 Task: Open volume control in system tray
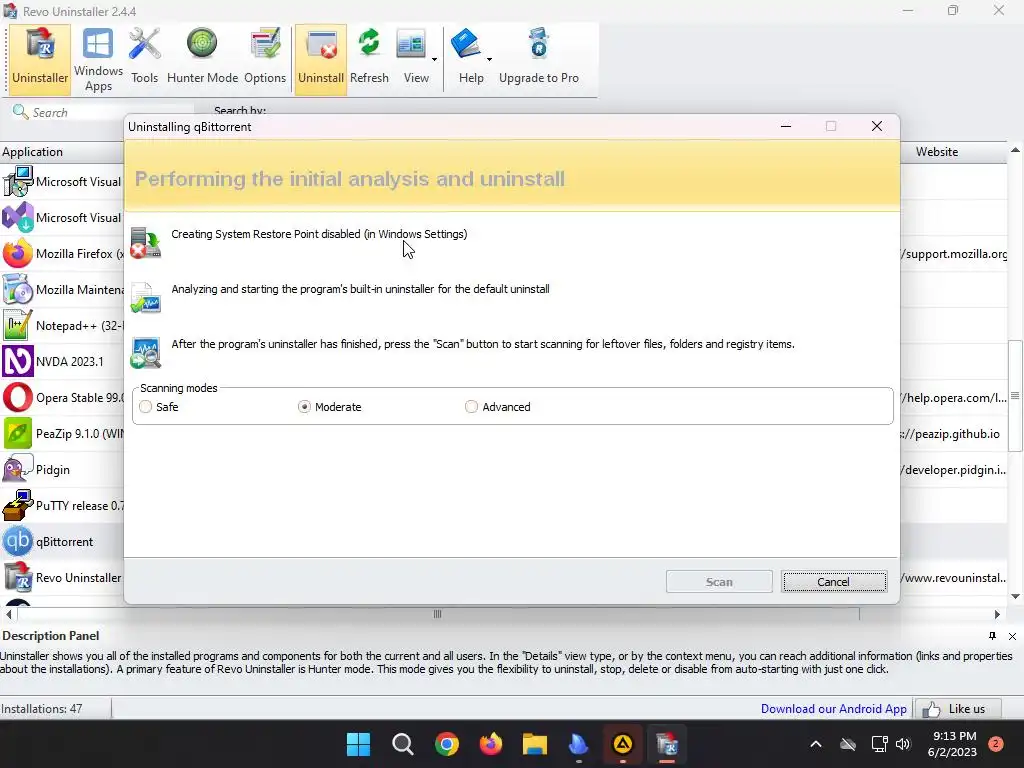click(x=903, y=744)
